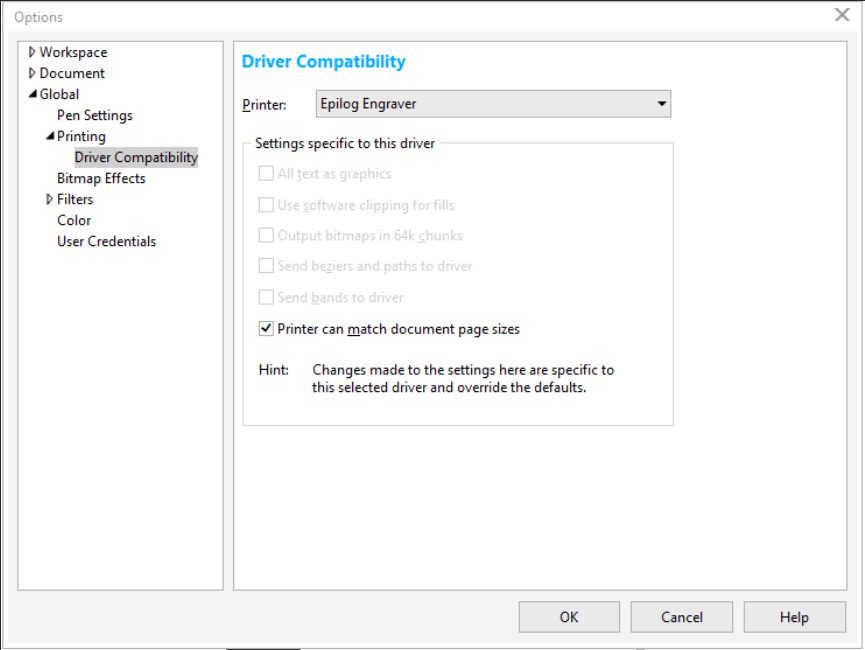Open the Printer dropdown list

[661, 104]
